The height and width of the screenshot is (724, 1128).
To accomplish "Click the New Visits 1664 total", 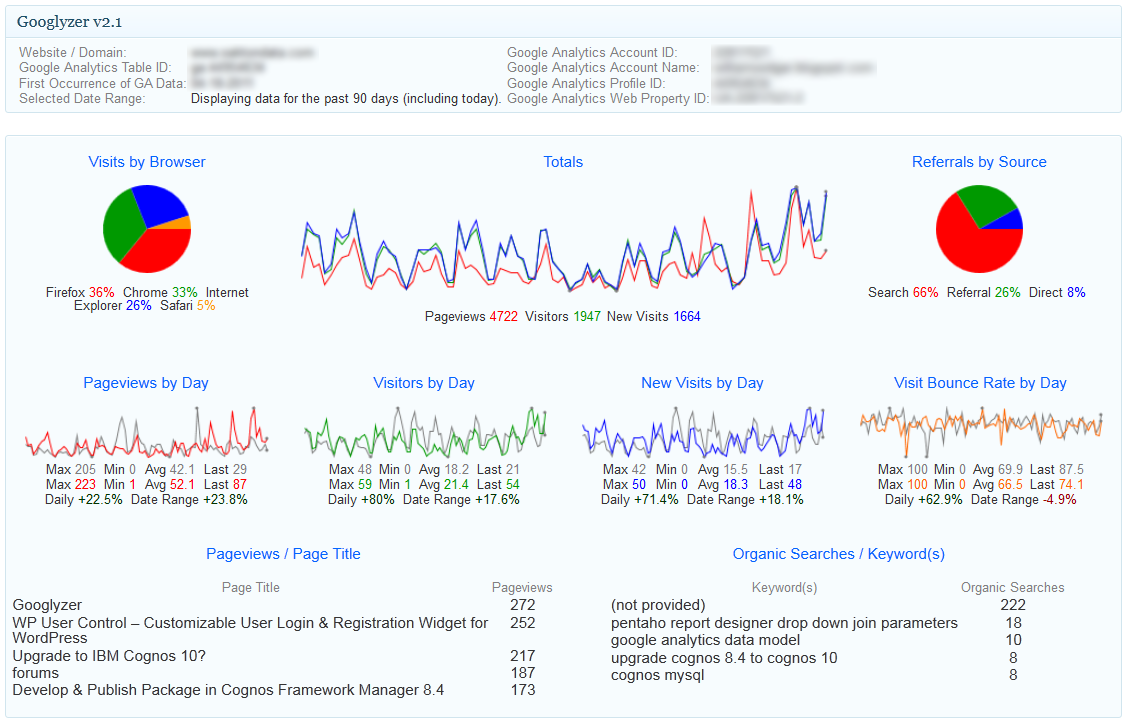I will (x=653, y=317).
